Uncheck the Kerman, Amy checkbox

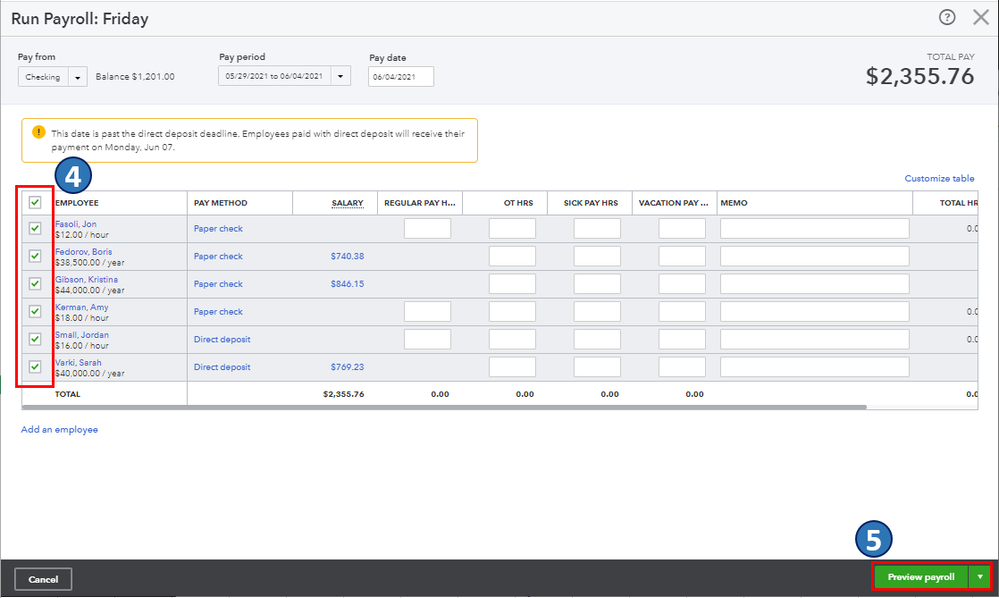click(x=35, y=311)
